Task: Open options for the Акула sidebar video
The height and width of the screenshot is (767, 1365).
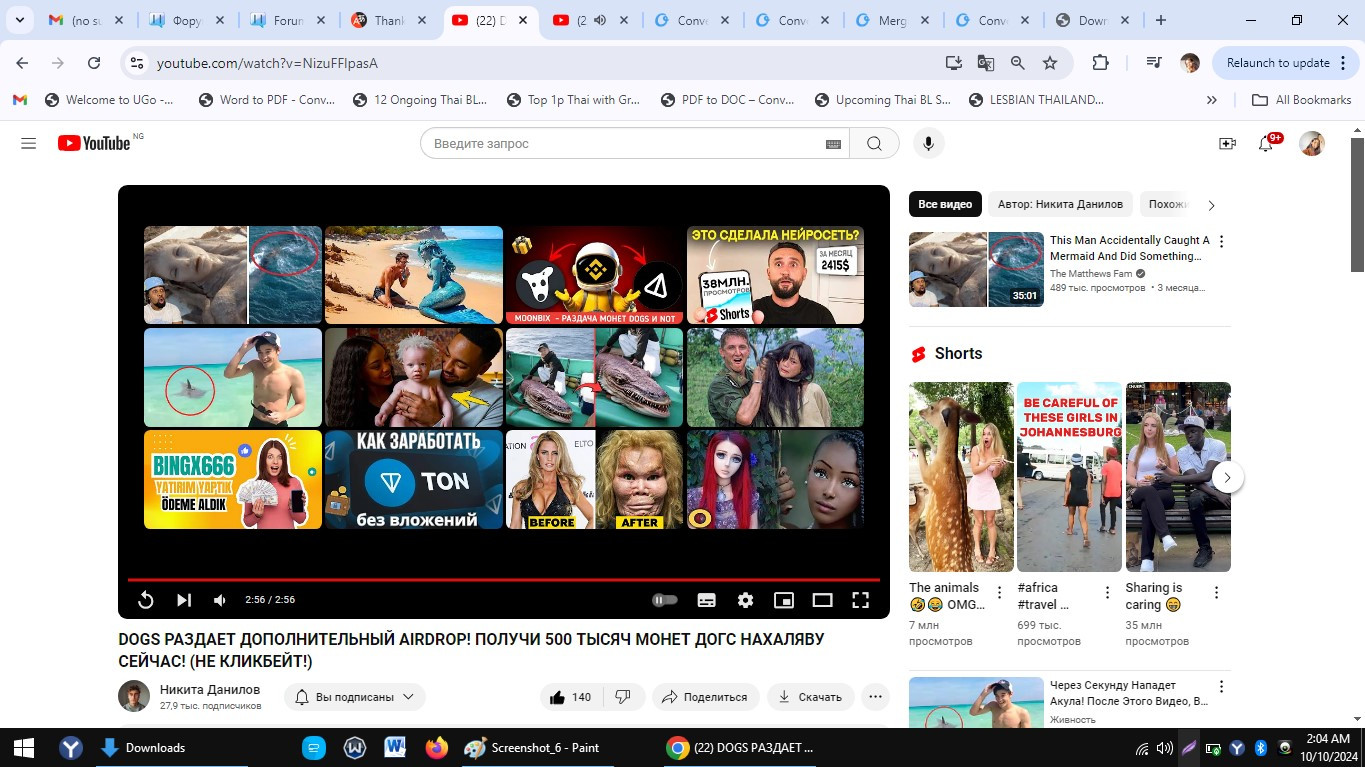Action: click(x=1220, y=687)
